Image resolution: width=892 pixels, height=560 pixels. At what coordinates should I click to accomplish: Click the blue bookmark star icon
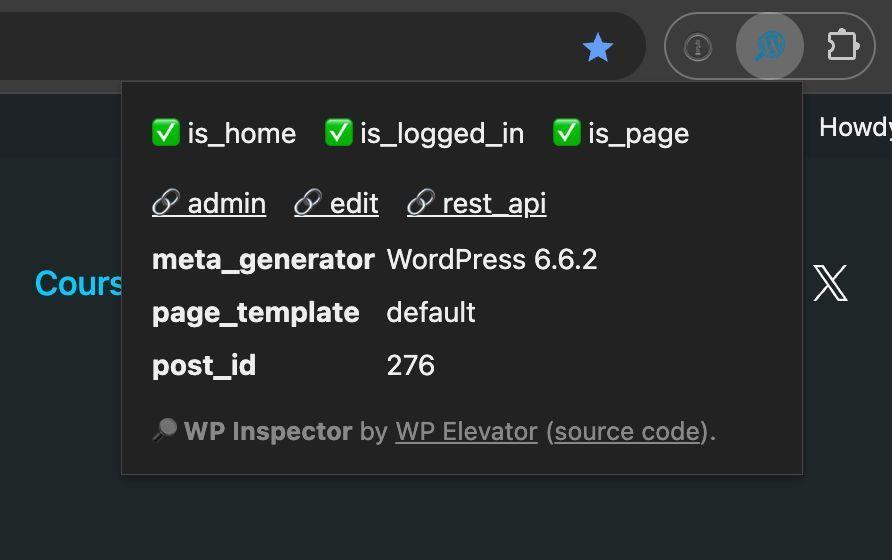pos(597,47)
